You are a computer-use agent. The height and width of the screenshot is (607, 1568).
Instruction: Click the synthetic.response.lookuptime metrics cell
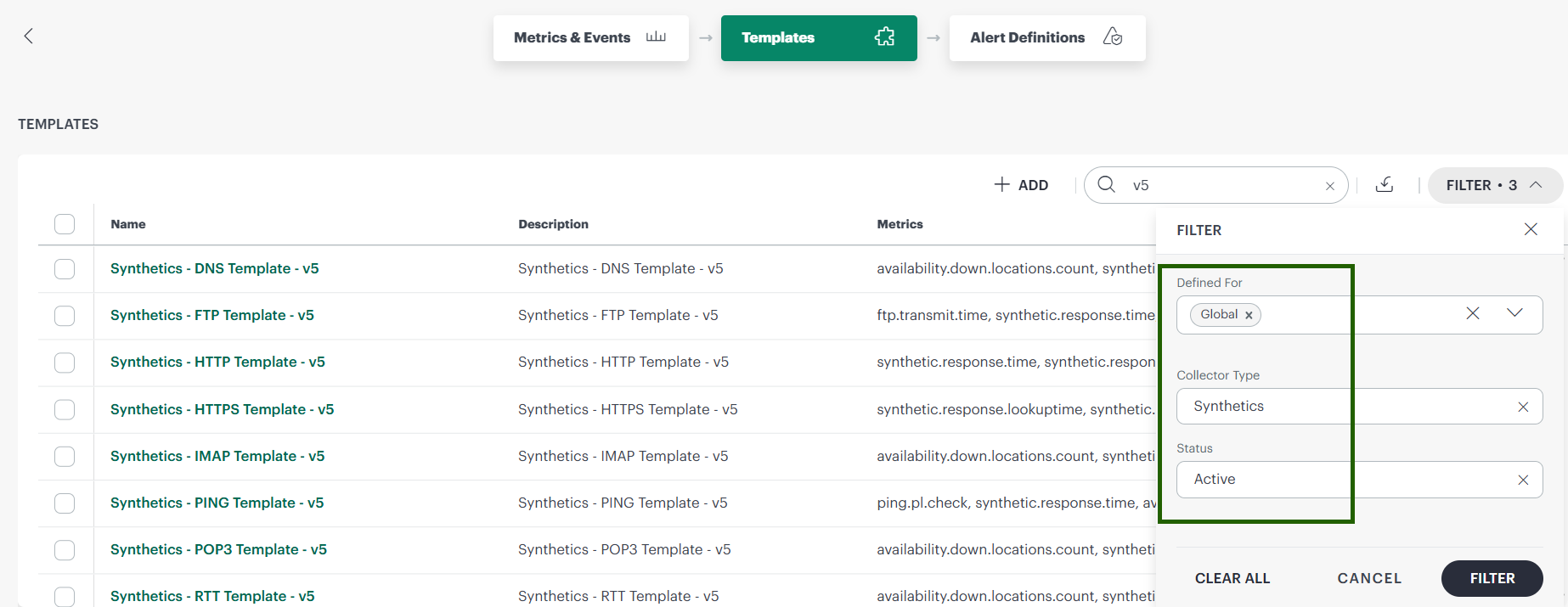(1016, 409)
